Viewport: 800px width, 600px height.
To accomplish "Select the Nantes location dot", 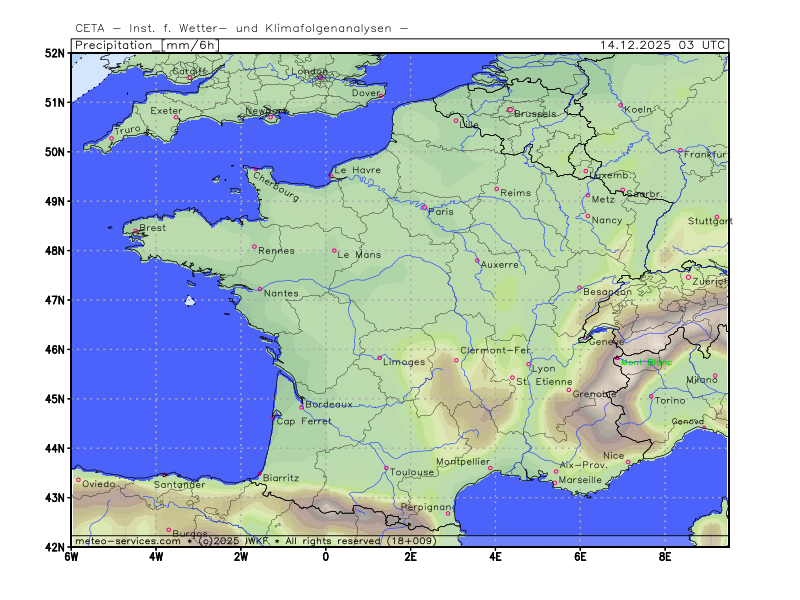I will [x=259, y=290].
